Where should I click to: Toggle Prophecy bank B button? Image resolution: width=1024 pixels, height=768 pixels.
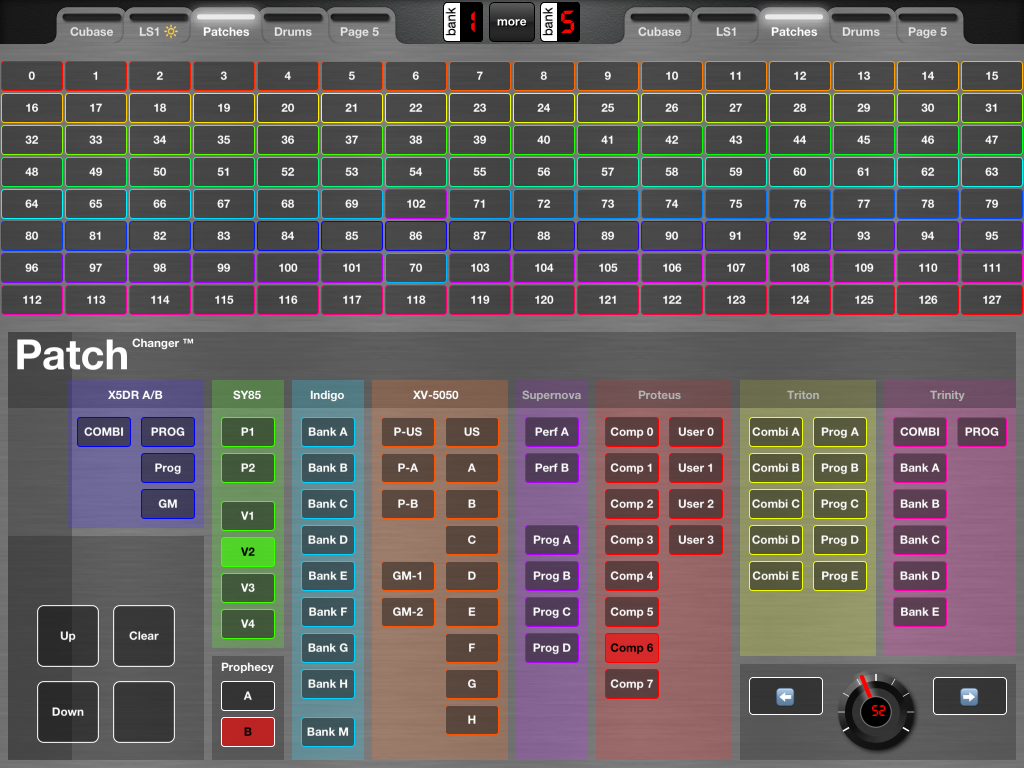pos(247,732)
